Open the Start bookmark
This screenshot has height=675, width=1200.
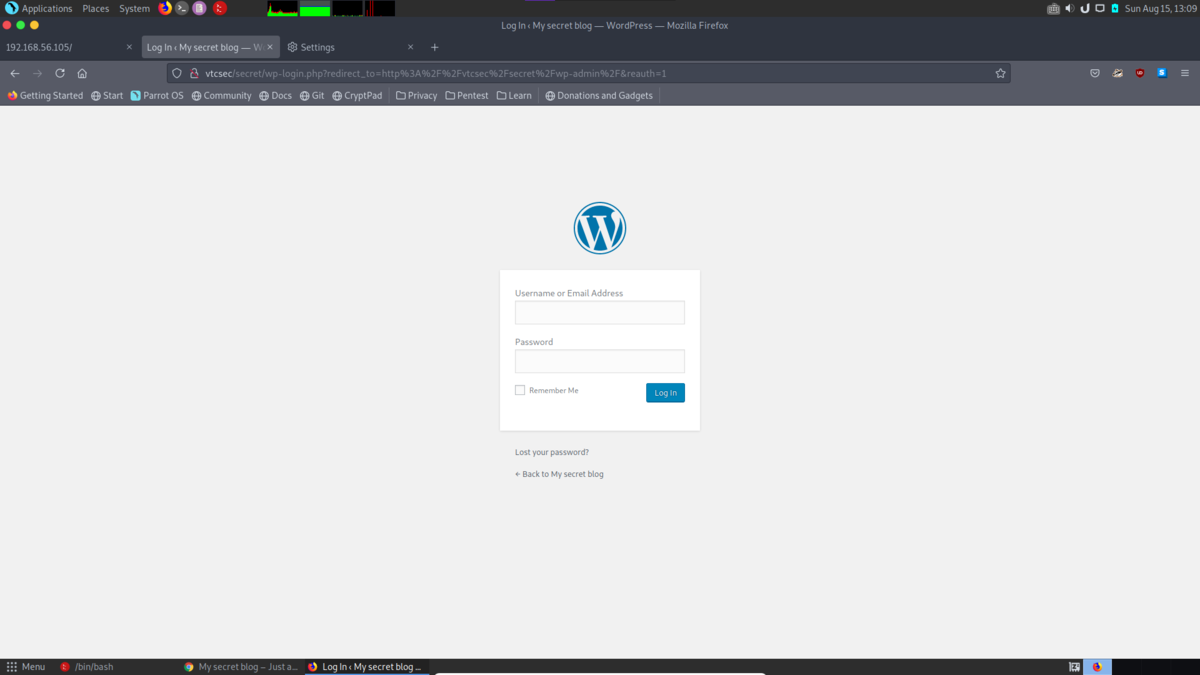coord(107,96)
